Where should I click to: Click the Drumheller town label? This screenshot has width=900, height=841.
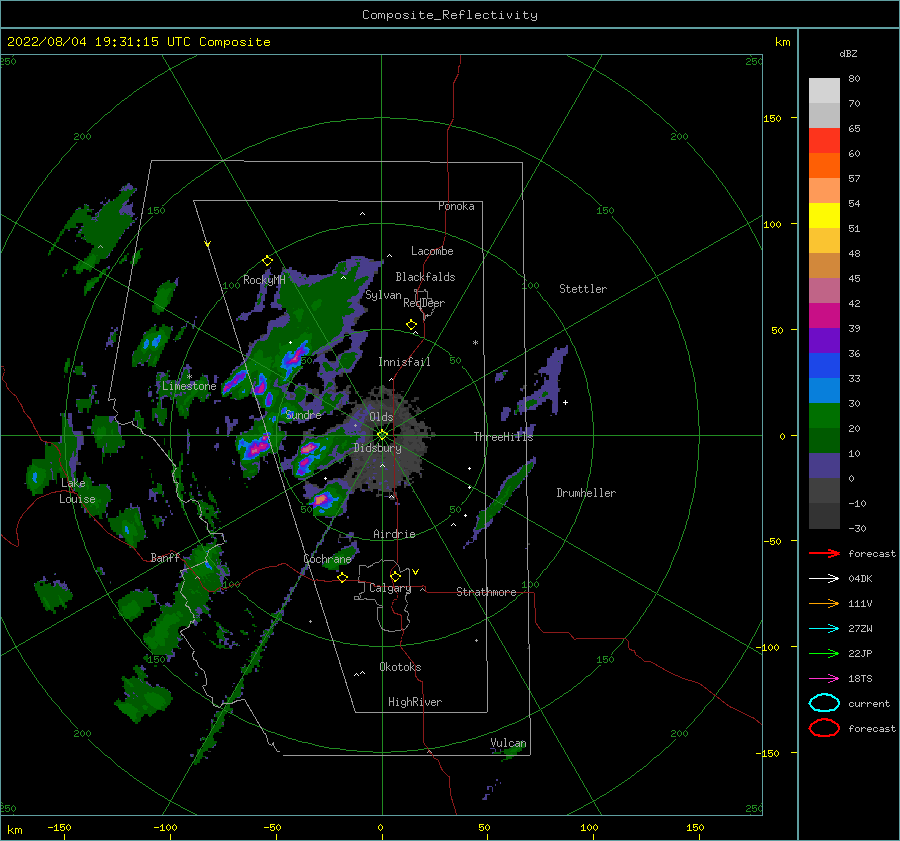tap(585, 493)
